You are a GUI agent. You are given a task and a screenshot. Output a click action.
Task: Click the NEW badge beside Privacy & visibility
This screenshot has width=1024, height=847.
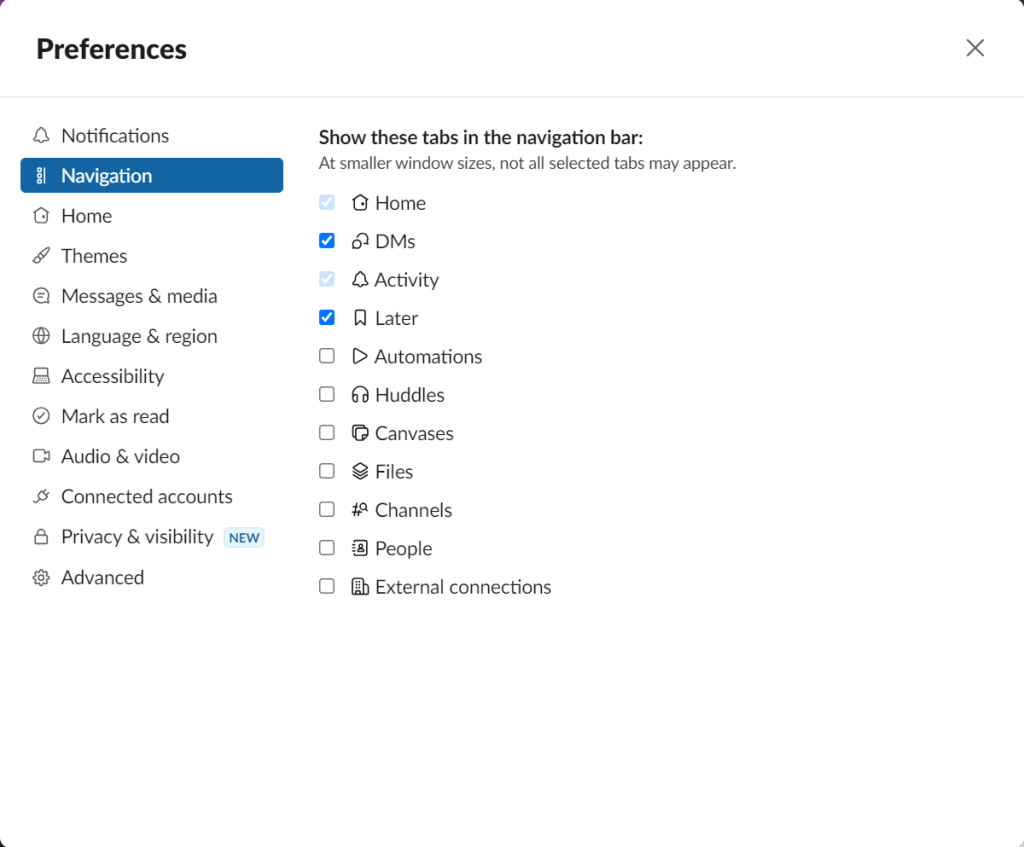(x=244, y=537)
